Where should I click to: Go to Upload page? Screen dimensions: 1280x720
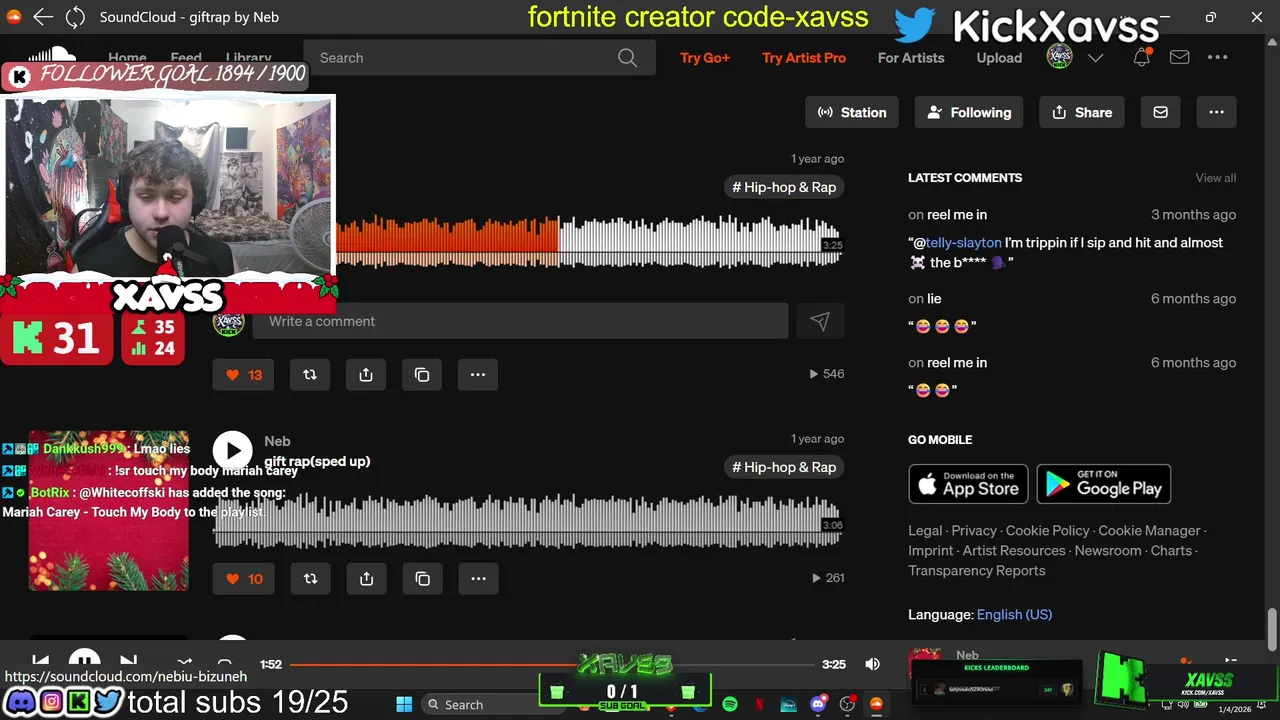[x=999, y=58]
